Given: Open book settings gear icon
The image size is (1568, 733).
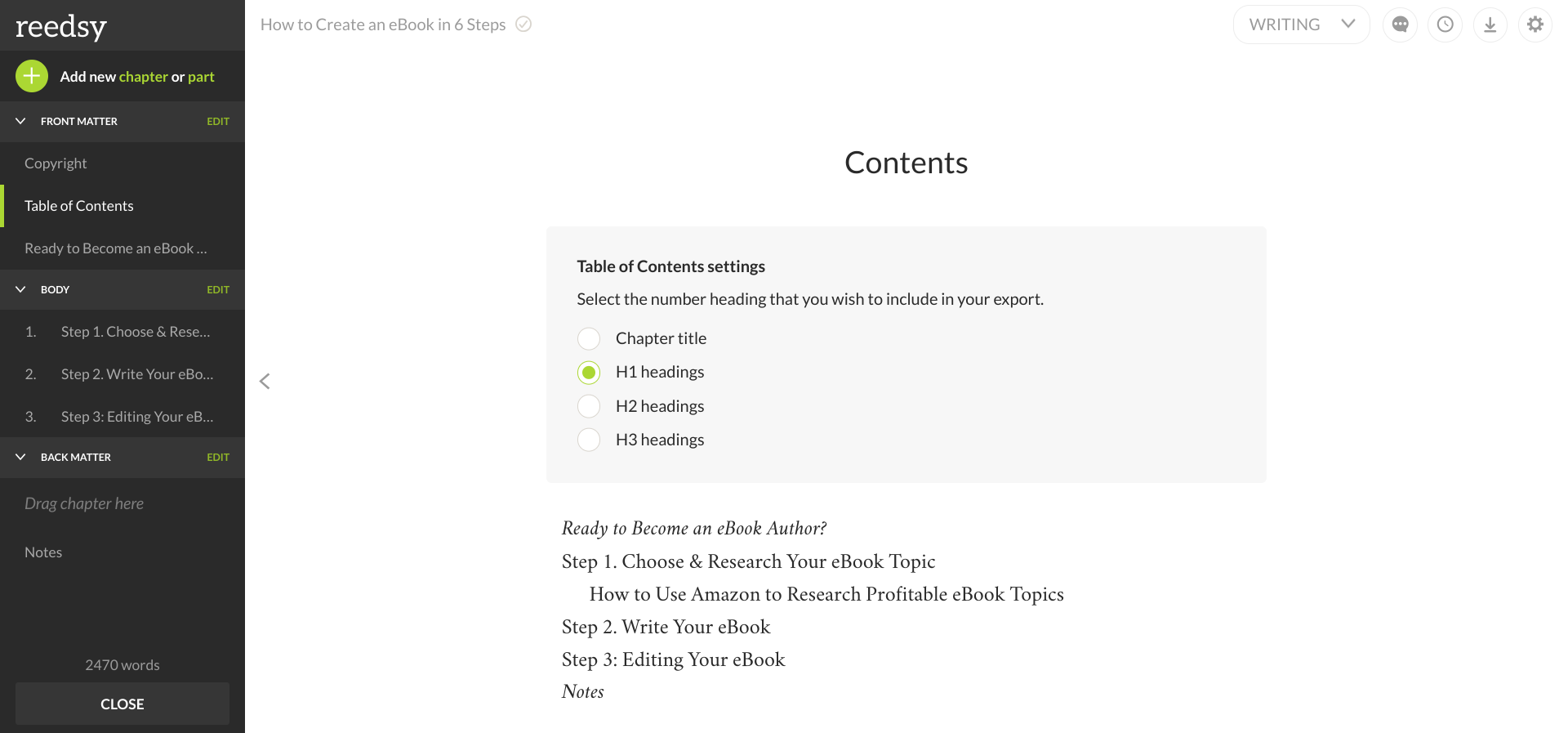Looking at the screenshot, I should coord(1535,25).
